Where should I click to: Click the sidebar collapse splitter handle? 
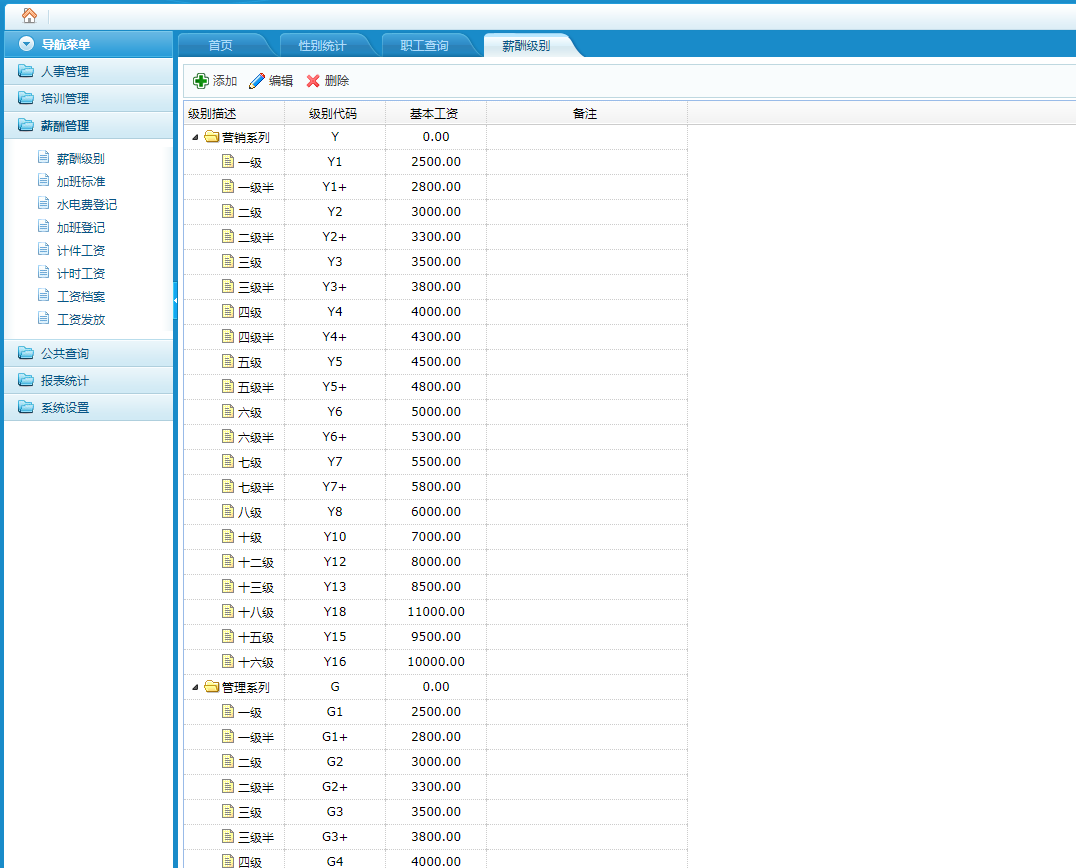click(x=175, y=300)
